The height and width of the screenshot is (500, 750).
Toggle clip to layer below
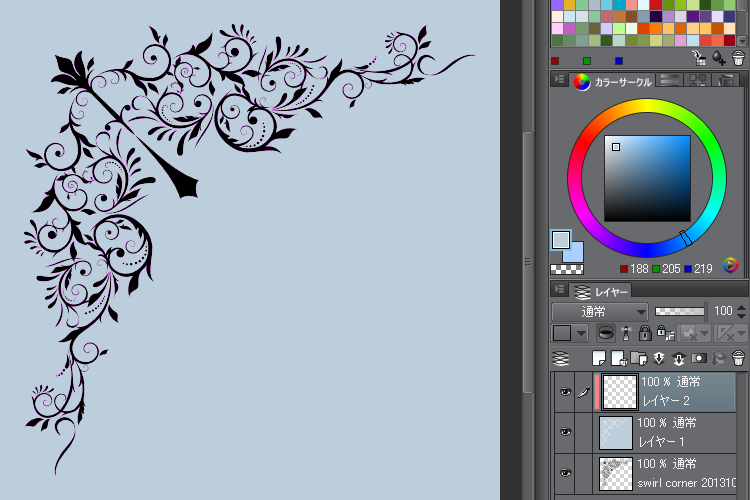[606, 333]
